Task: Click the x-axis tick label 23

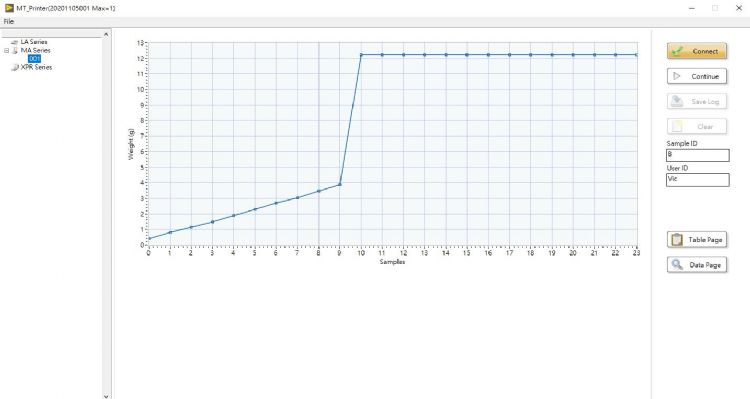Action: point(636,253)
